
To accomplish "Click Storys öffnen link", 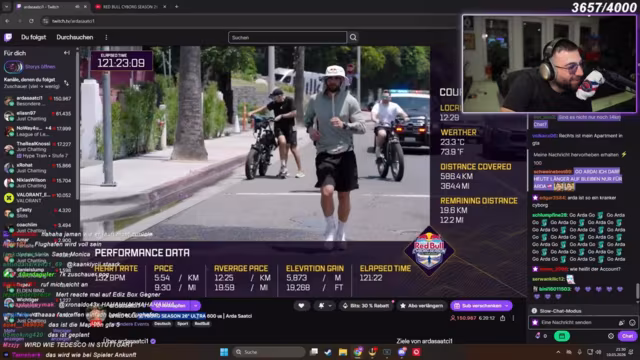I will [40, 67].
